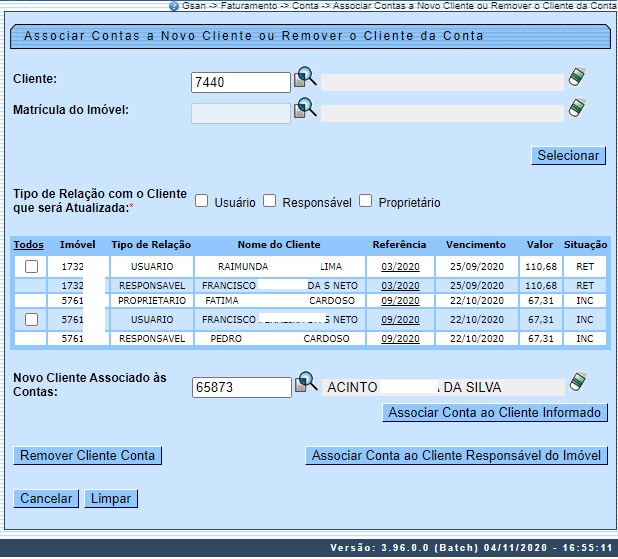Clear the Cliente field with eraser icon
The height and width of the screenshot is (559, 618).
576,78
